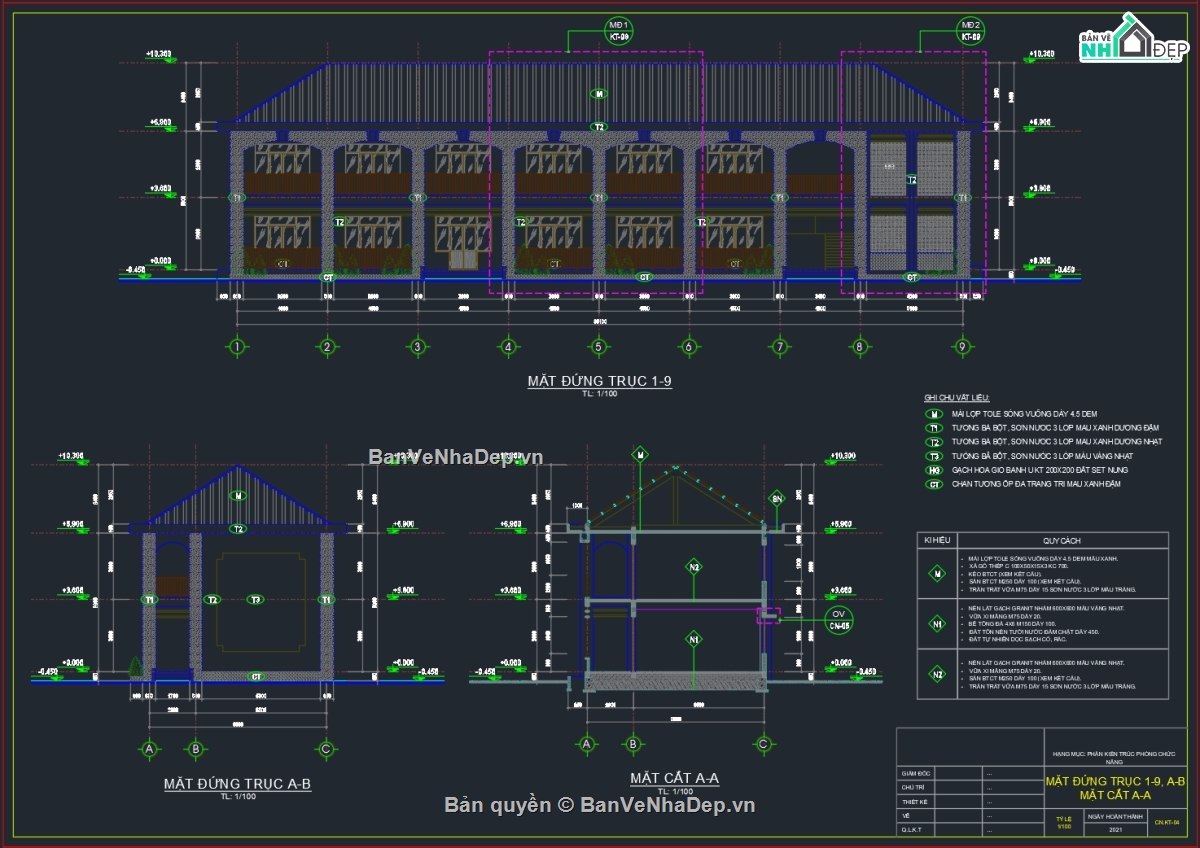Click the T3 symbol in material legend
Screen dimensions: 1200x848
point(935,456)
